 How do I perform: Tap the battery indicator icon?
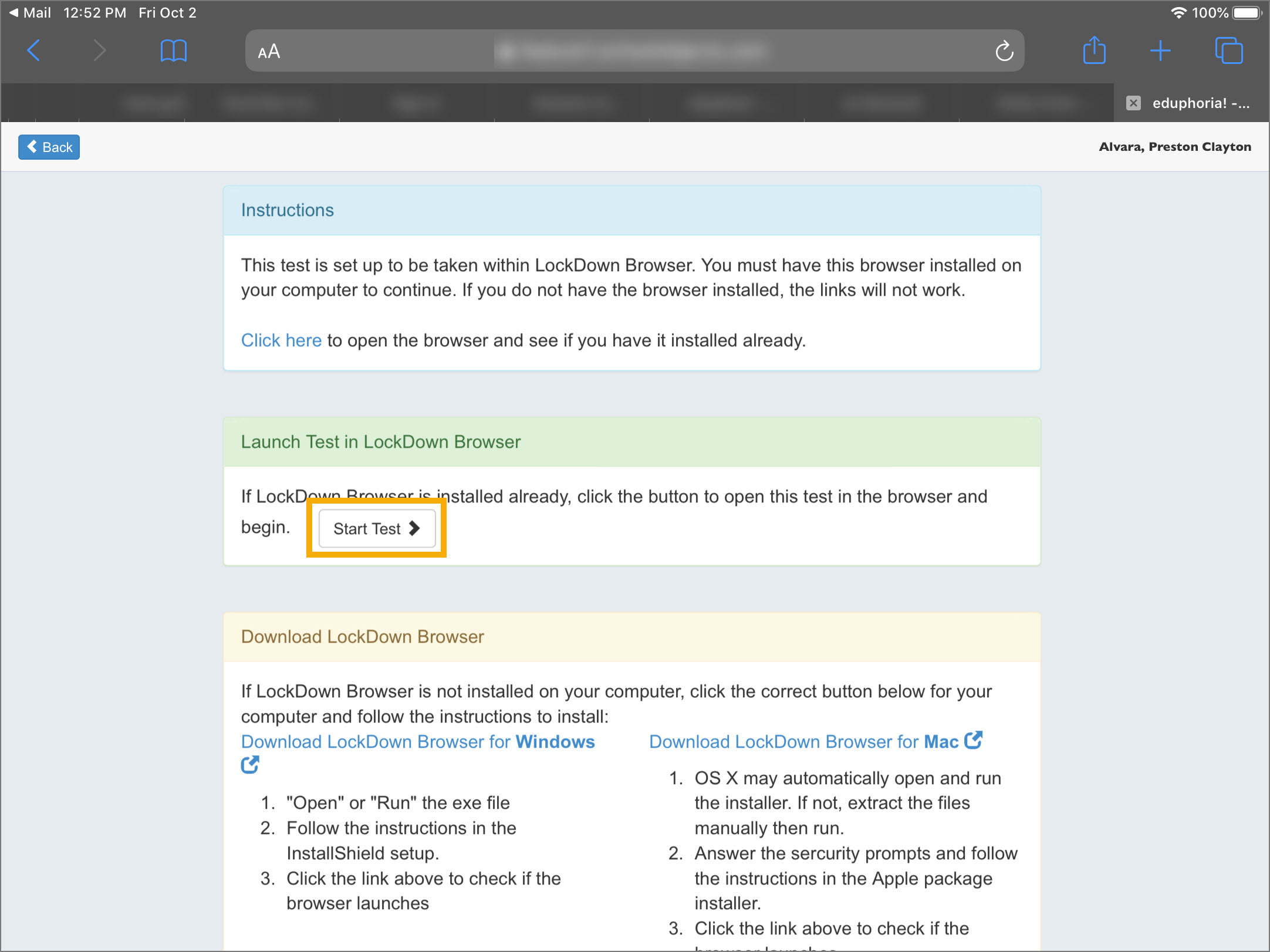(1247, 12)
